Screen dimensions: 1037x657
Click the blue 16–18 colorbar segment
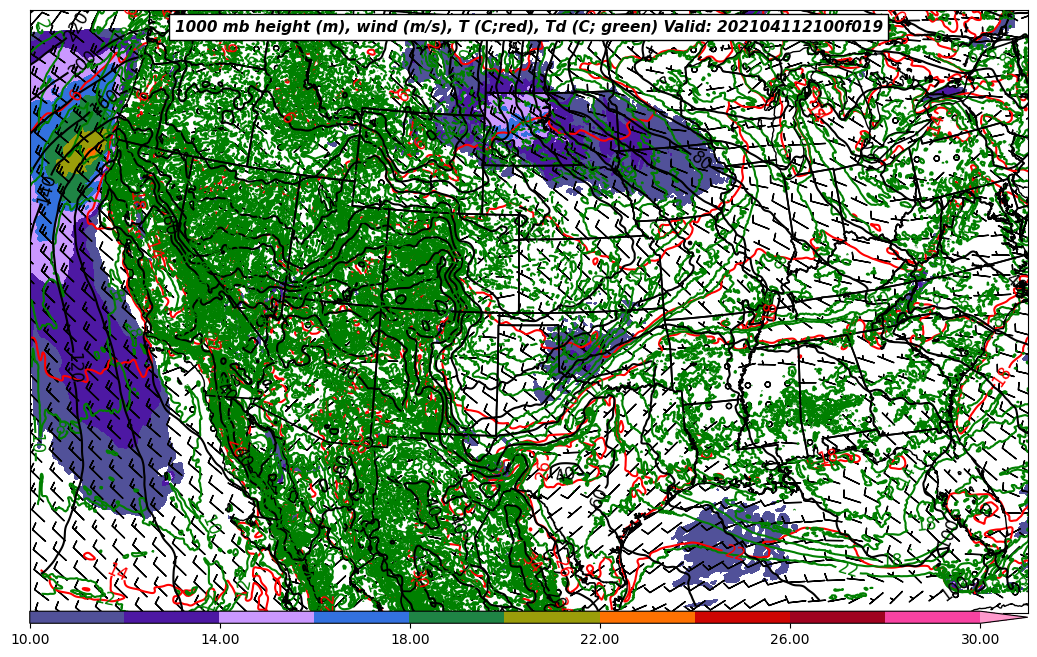[362, 617]
